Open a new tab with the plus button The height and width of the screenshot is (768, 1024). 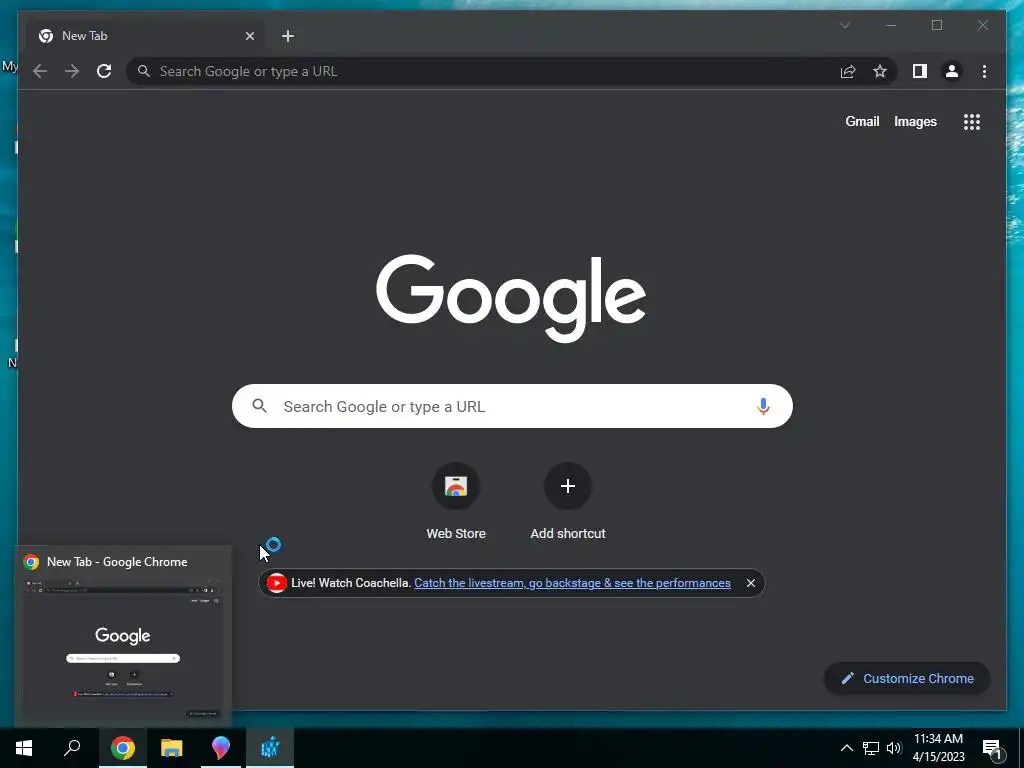pos(288,36)
